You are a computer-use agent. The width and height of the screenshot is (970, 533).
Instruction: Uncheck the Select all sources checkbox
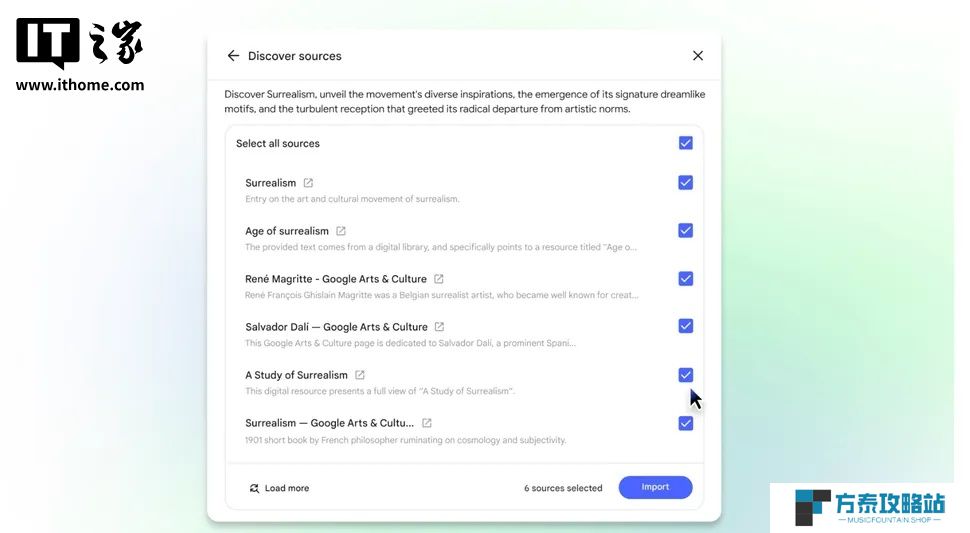pyautogui.click(x=685, y=143)
